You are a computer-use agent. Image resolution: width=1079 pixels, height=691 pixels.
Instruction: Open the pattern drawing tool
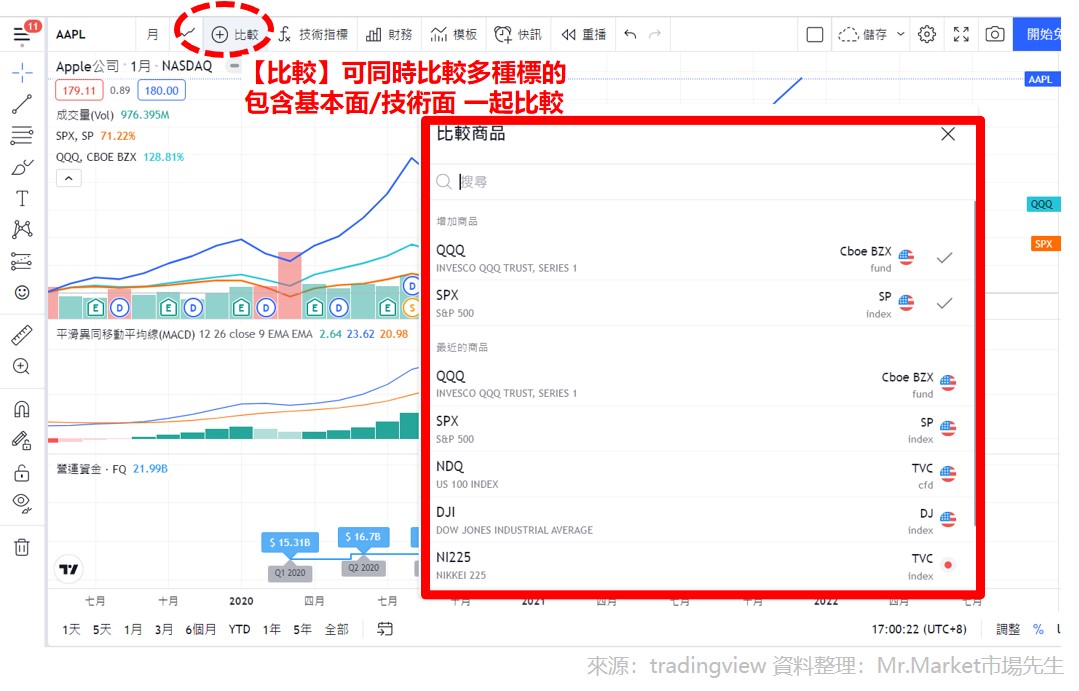(x=22, y=229)
